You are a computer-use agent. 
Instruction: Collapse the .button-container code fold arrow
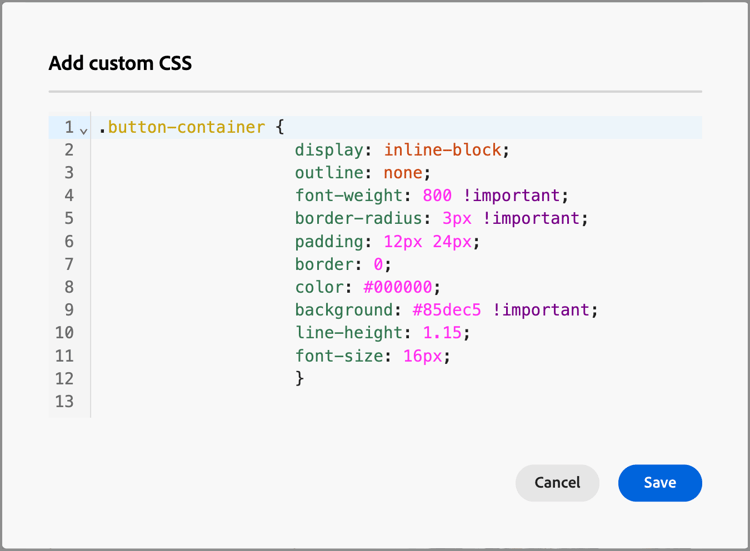(x=84, y=130)
